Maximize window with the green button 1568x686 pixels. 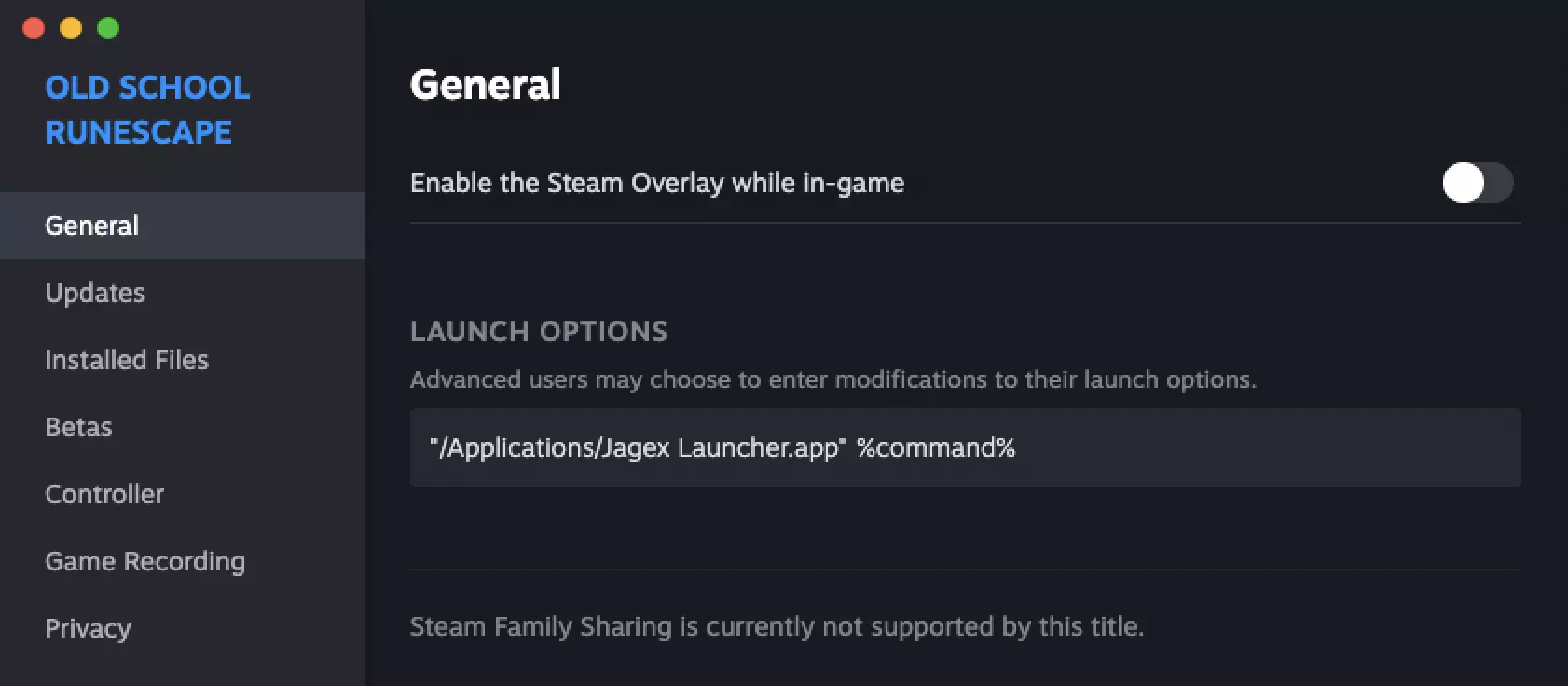[x=108, y=28]
